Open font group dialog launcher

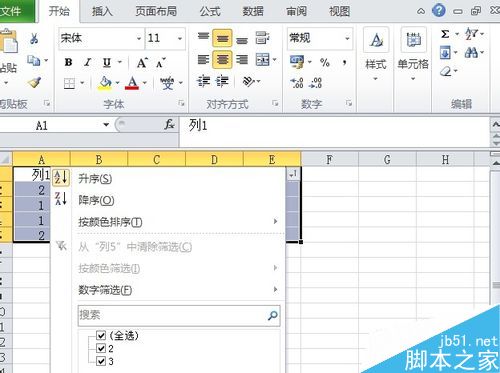tap(181, 103)
